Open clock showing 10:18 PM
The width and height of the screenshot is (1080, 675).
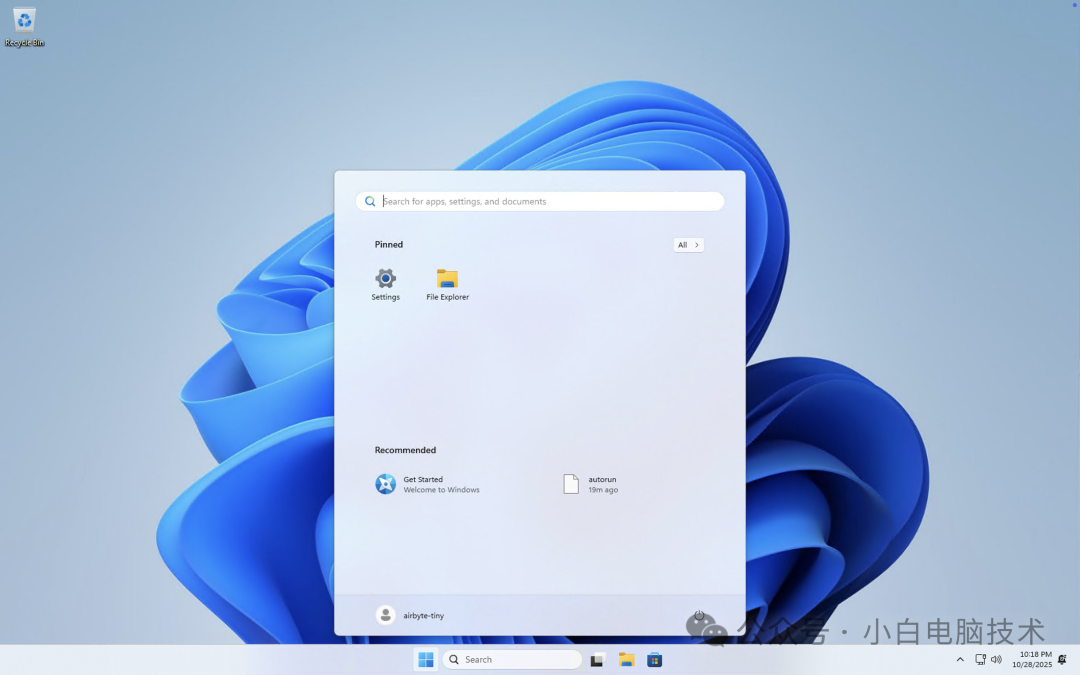pyautogui.click(x=1032, y=660)
